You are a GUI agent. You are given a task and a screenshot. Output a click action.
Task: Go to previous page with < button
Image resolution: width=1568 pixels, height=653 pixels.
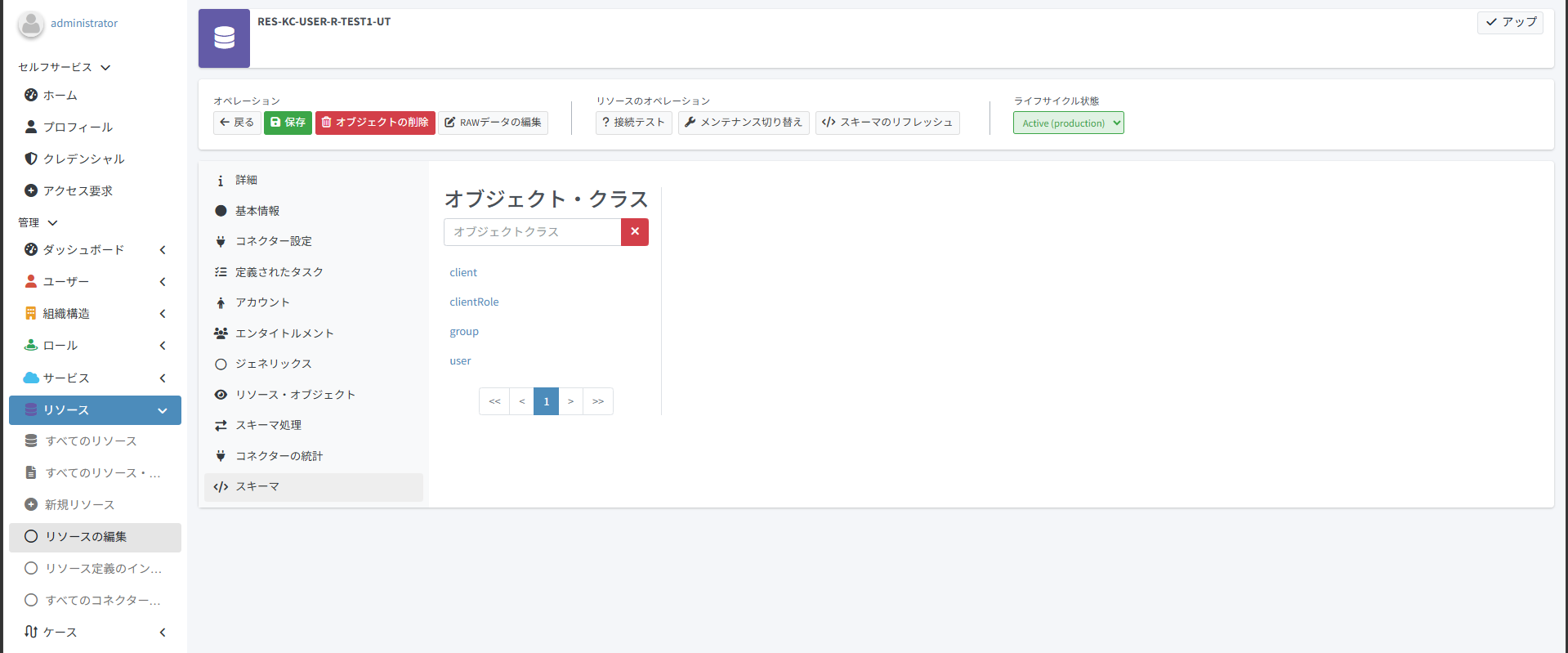click(x=521, y=401)
